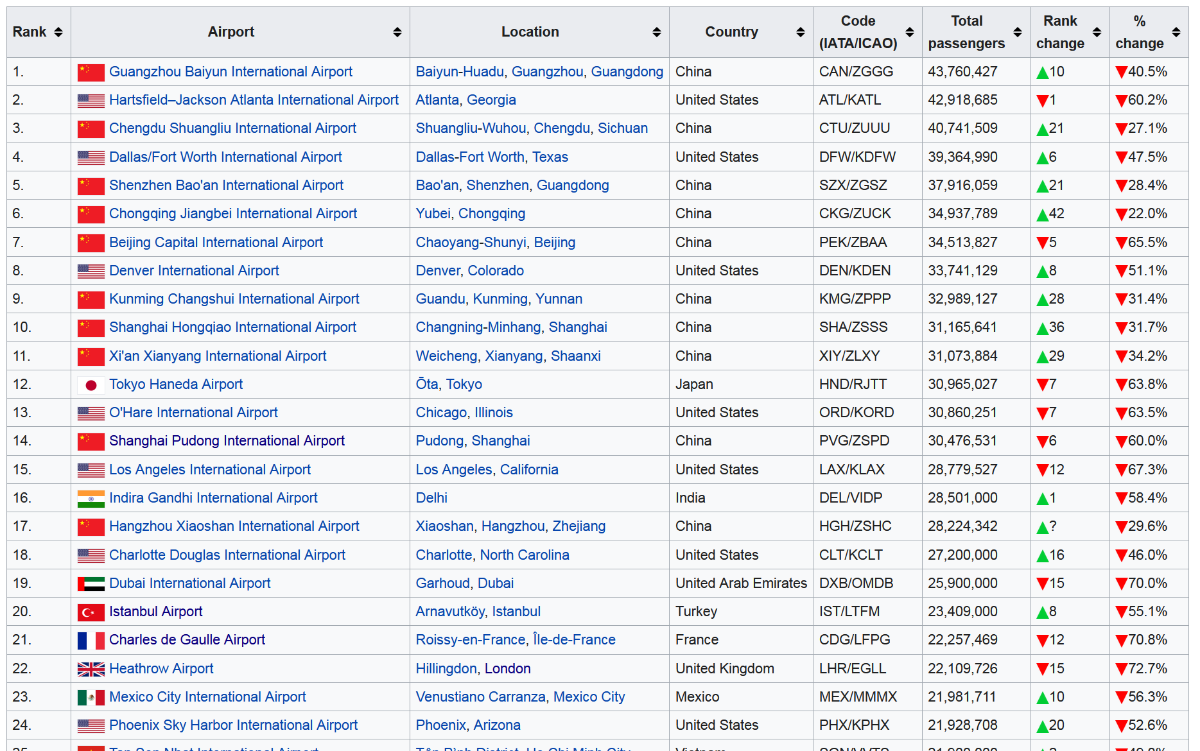Follow the Ōta location link
The height and width of the screenshot is (751, 1200).
(x=427, y=384)
